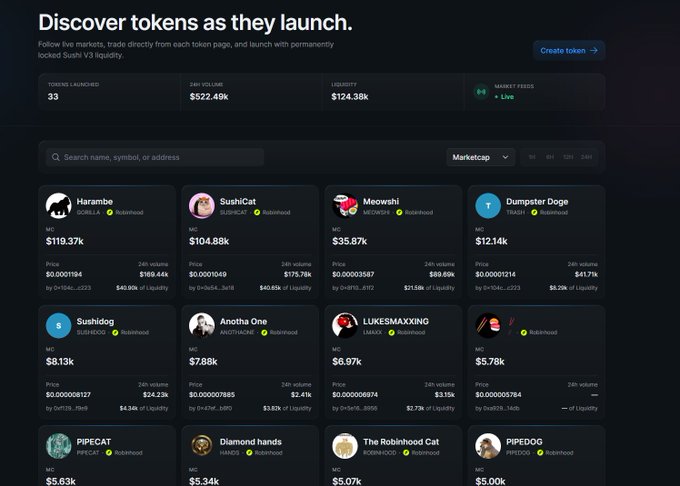Click PIPECAT's Robinhood verified badge
This screenshot has width=680, height=486.
109,453
